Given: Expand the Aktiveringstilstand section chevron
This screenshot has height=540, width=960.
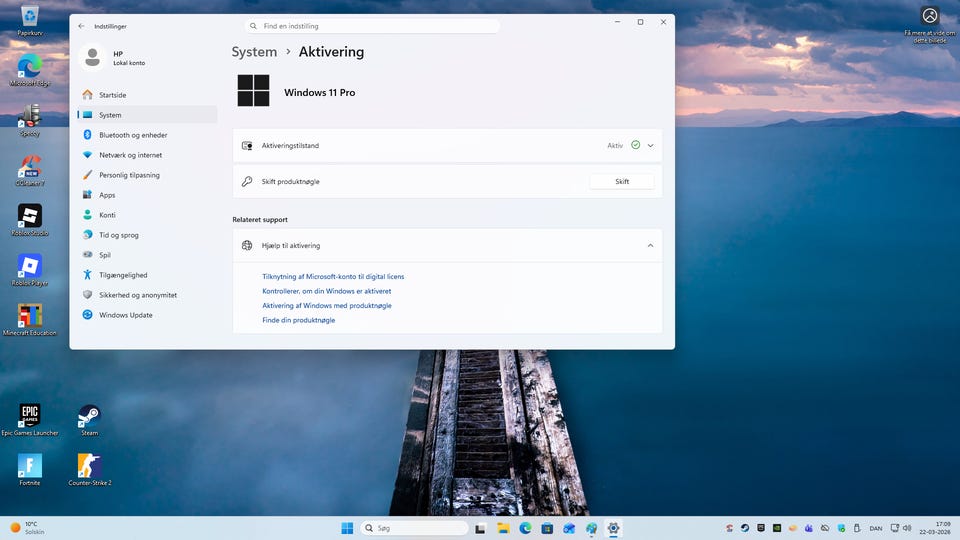Looking at the screenshot, I should pyautogui.click(x=650, y=146).
